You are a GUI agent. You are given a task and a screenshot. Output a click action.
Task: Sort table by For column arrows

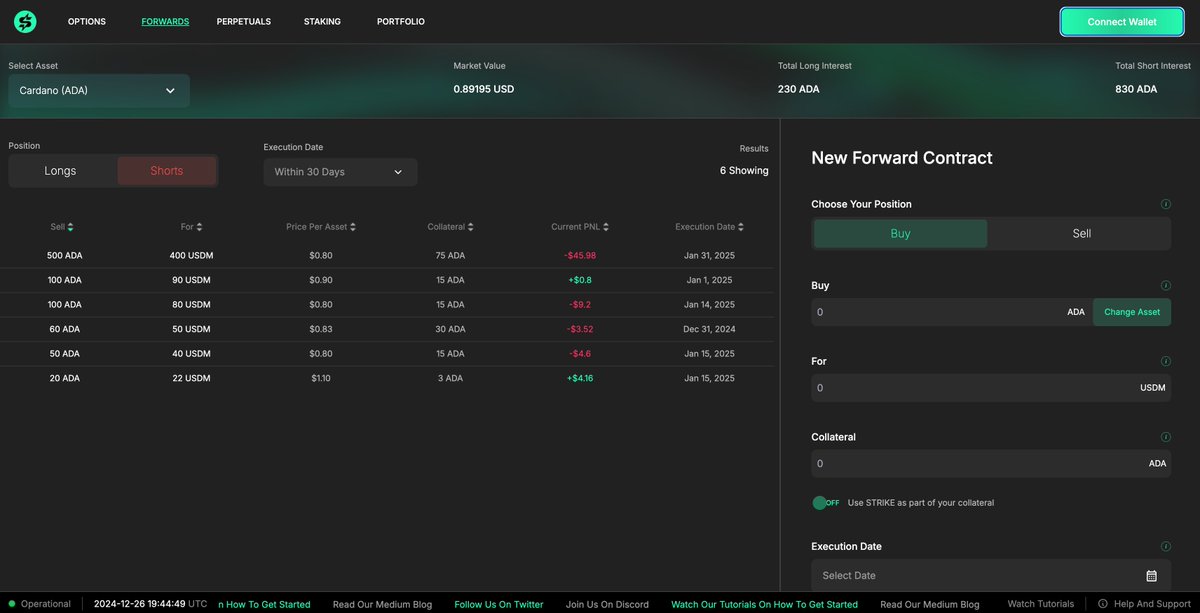point(199,227)
